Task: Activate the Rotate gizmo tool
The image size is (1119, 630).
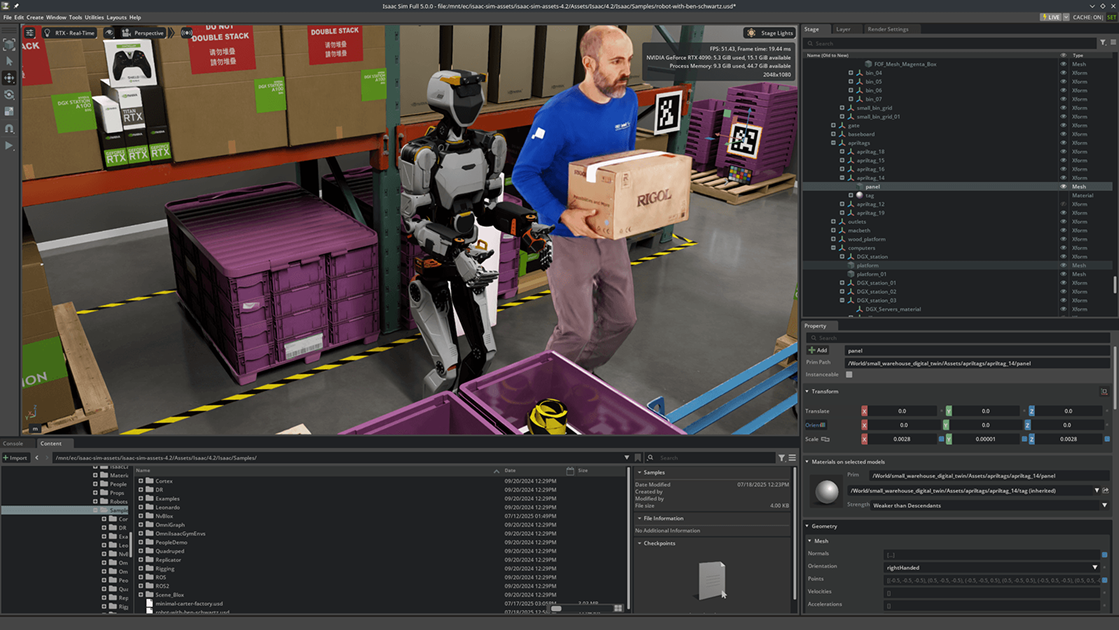Action: [9, 94]
